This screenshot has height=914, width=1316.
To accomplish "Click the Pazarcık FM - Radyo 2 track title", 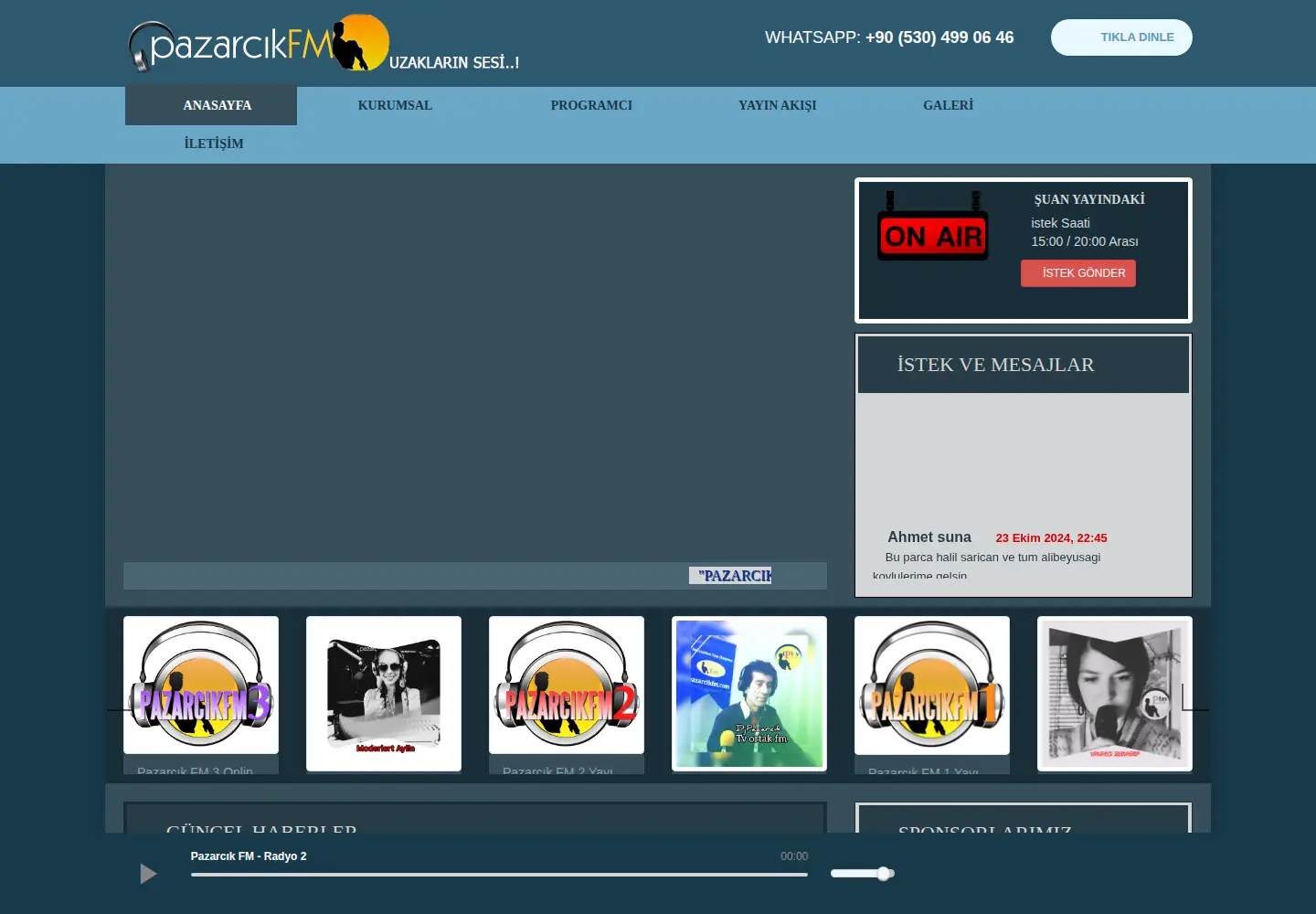I will 249,856.
